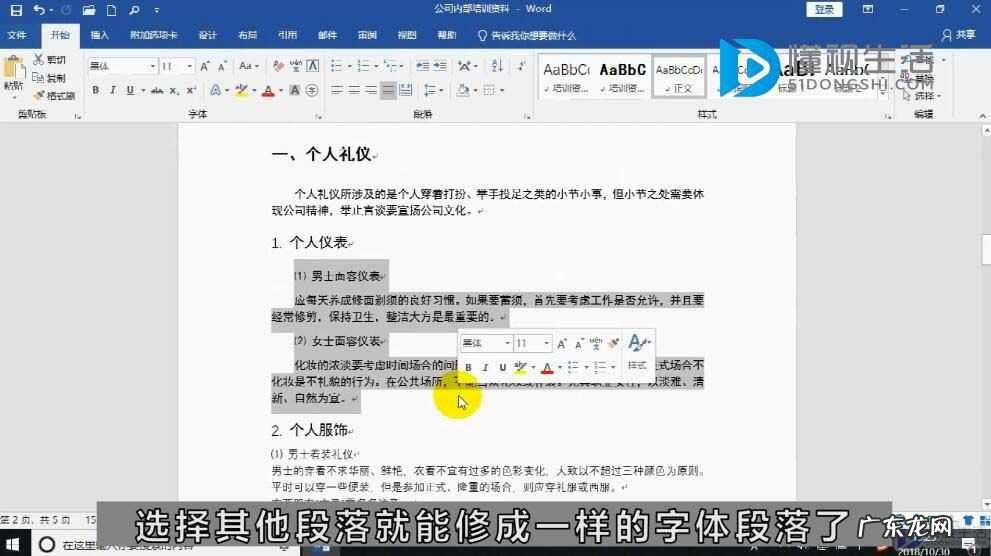
Task: Switch to the Layout (布局) tab
Action: [x=247, y=35]
